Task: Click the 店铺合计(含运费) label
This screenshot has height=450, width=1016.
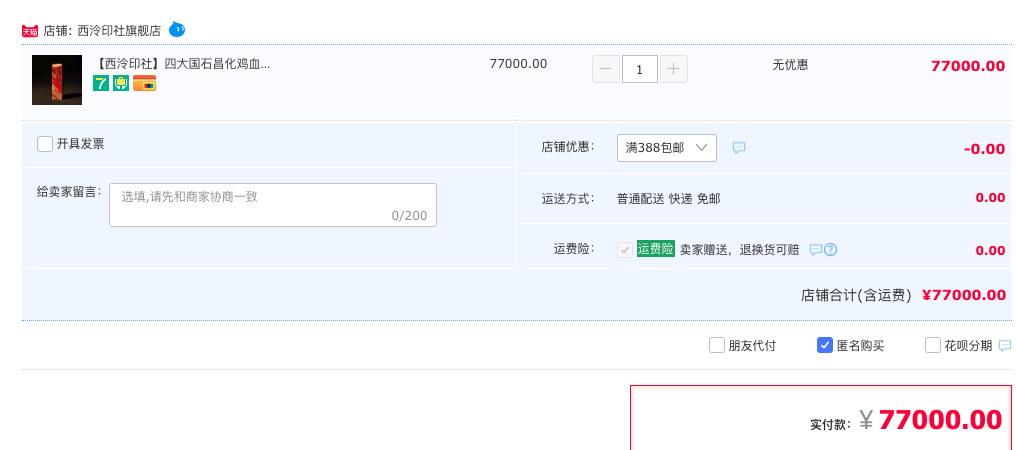Action: tap(856, 296)
